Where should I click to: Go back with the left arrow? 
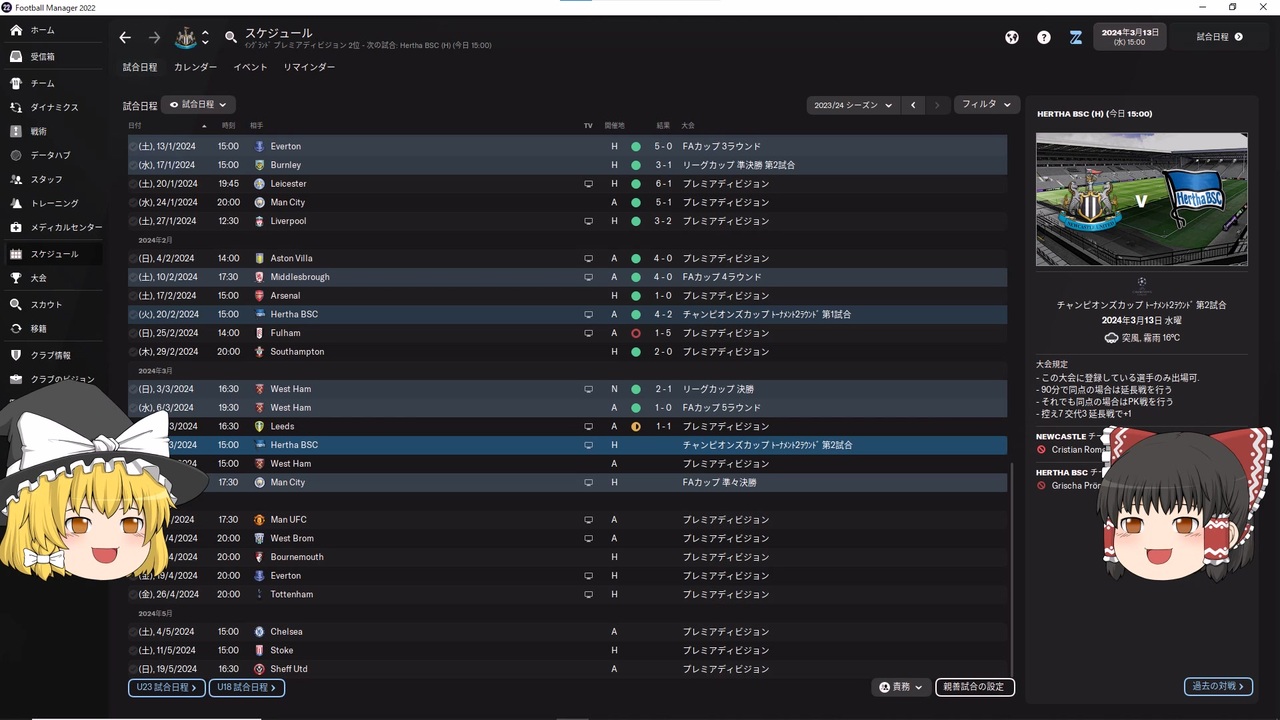point(125,37)
